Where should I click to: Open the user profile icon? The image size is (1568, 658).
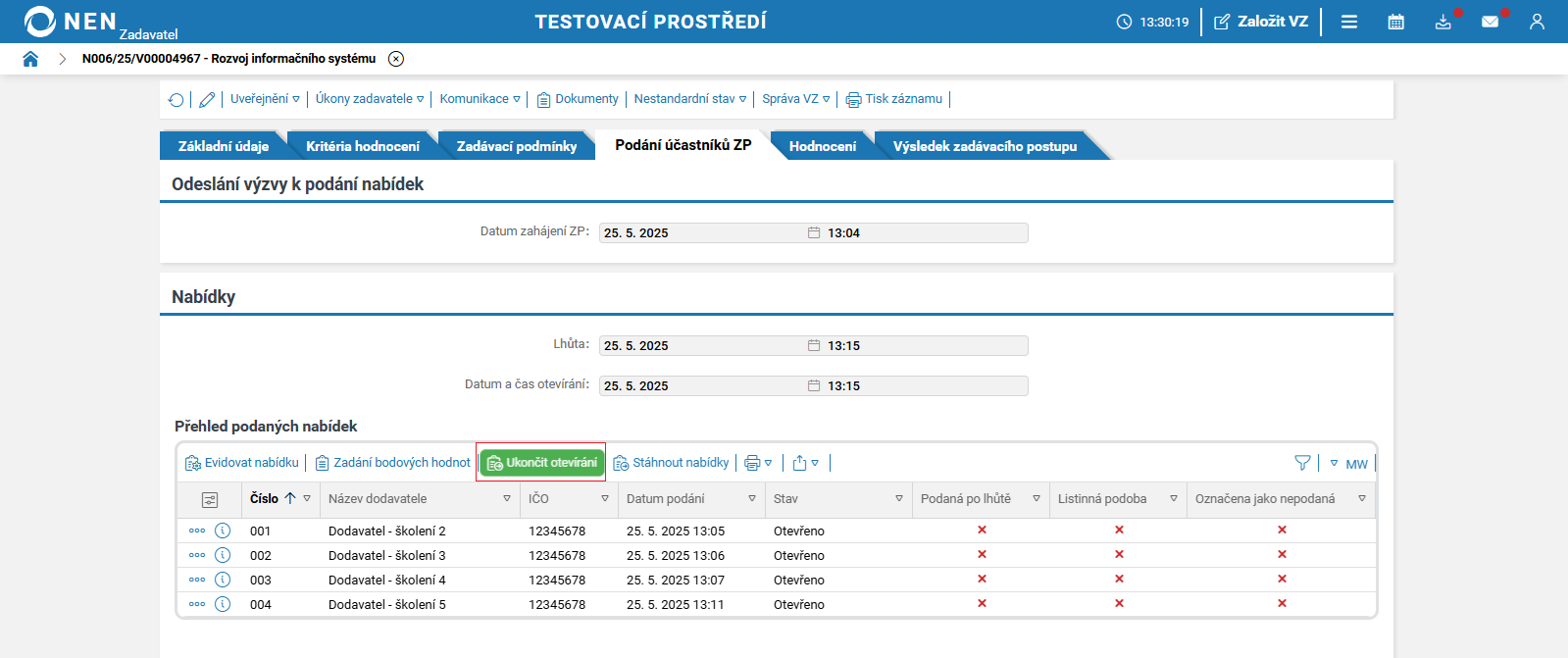1537,22
